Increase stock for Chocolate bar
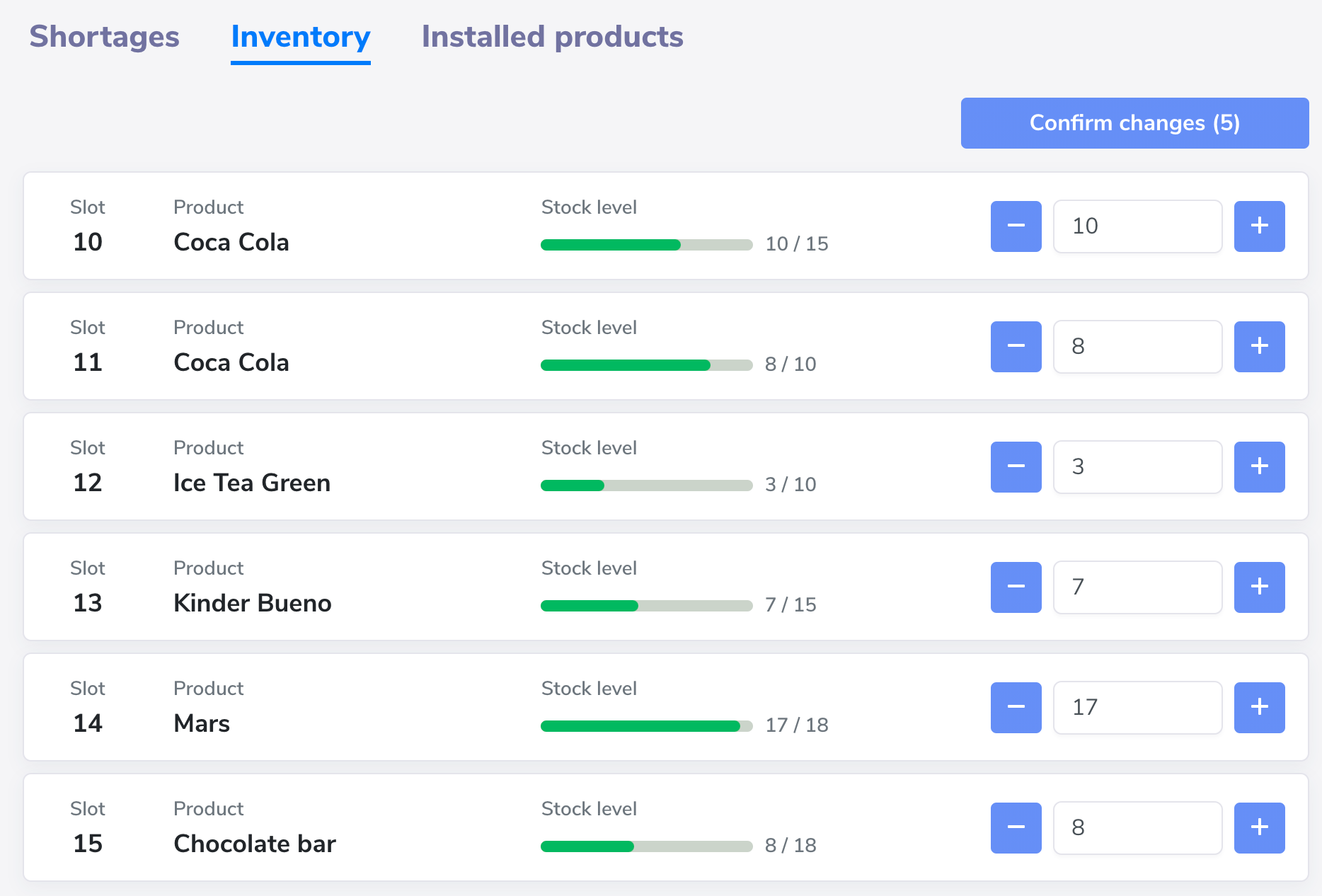This screenshot has width=1322, height=896. point(1259,828)
